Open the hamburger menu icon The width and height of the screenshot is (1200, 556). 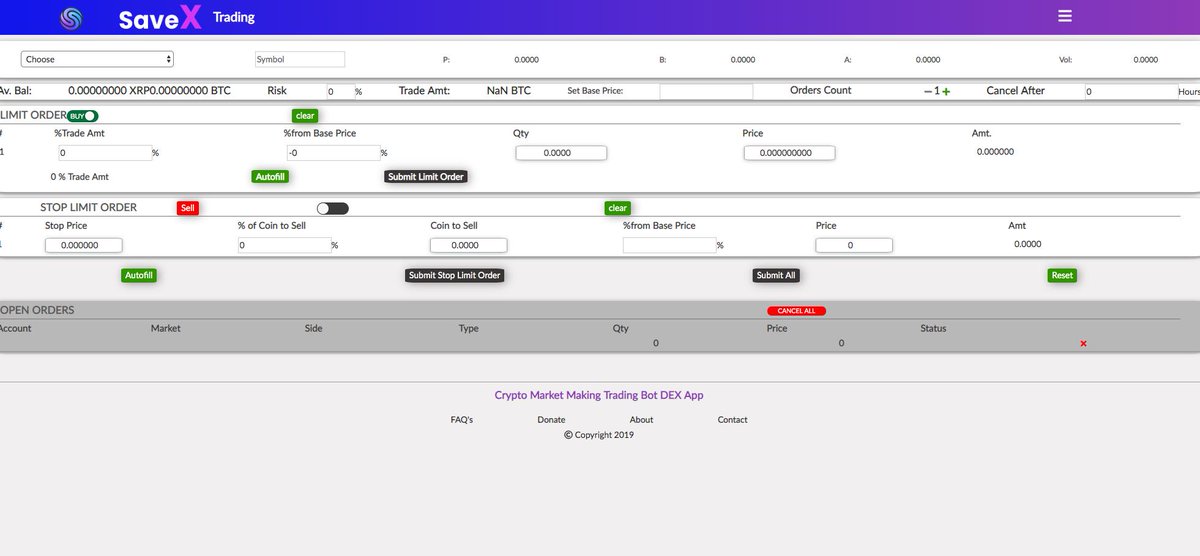[1065, 16]
